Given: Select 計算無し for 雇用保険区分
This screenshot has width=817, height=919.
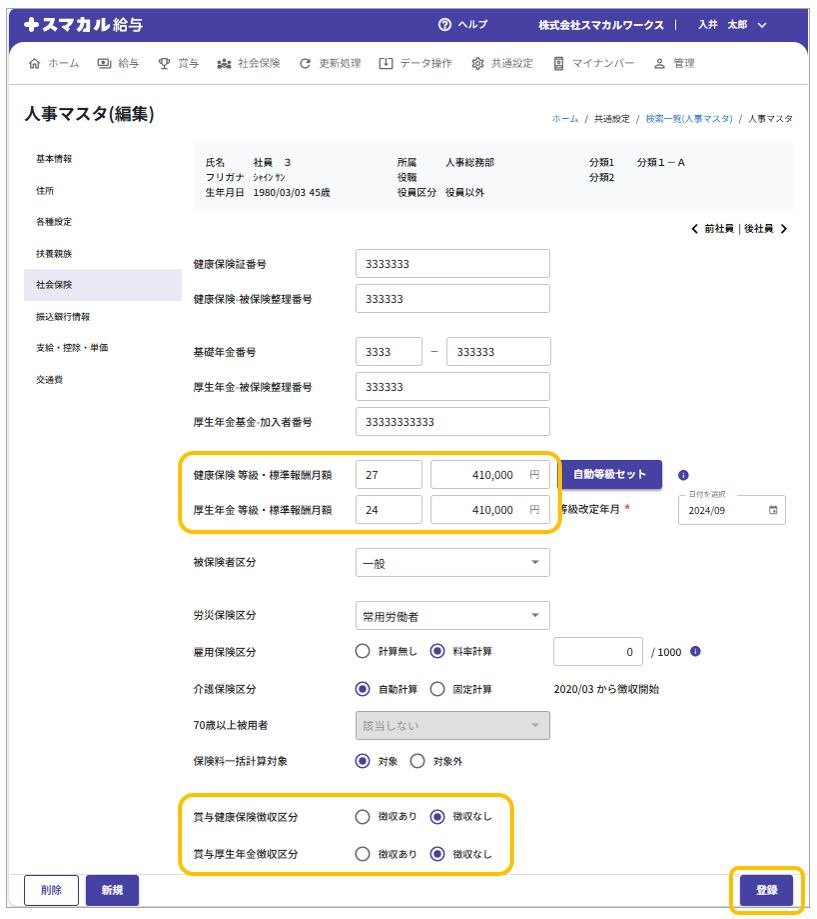Looking at the screenshot, I should pos(363,652).
